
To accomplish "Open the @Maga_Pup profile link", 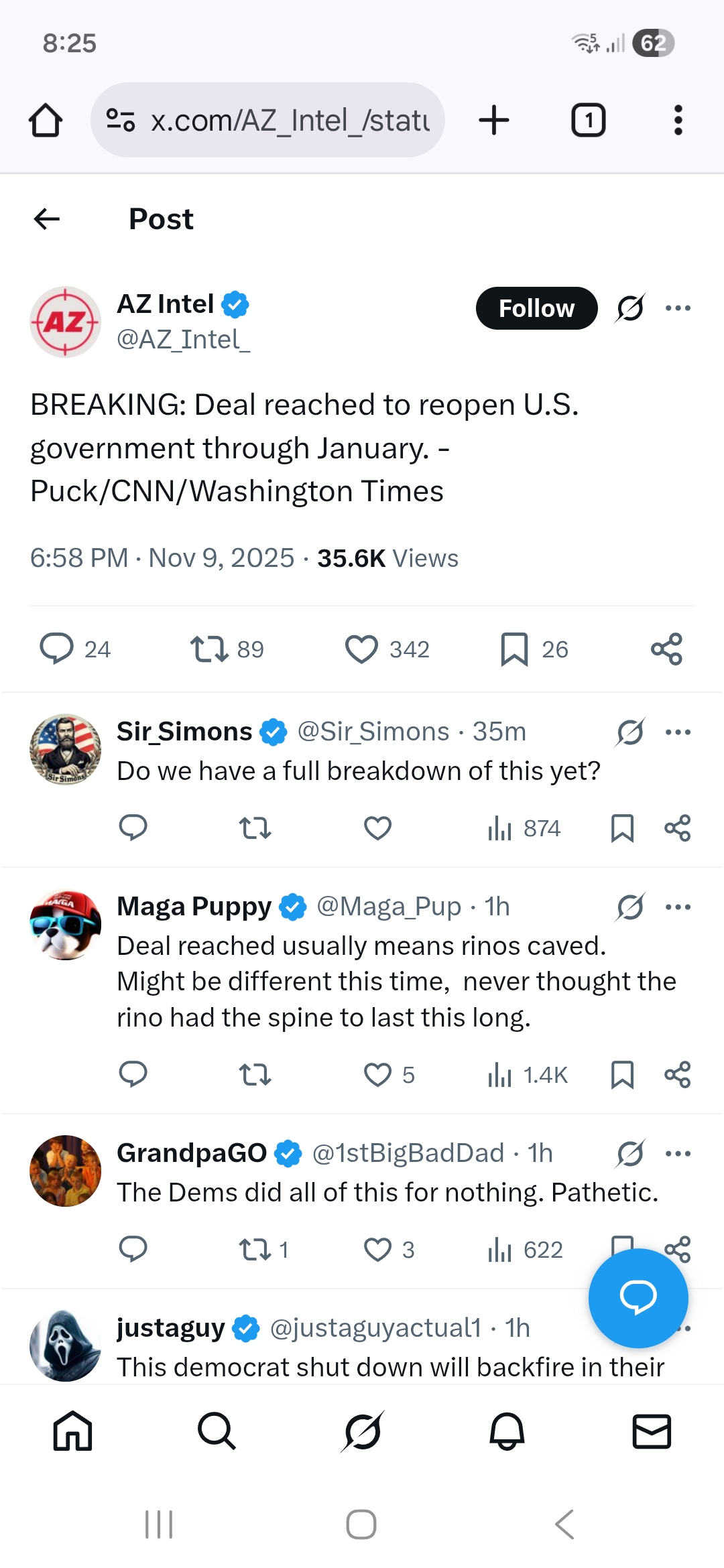I will (x=389, y=907).
